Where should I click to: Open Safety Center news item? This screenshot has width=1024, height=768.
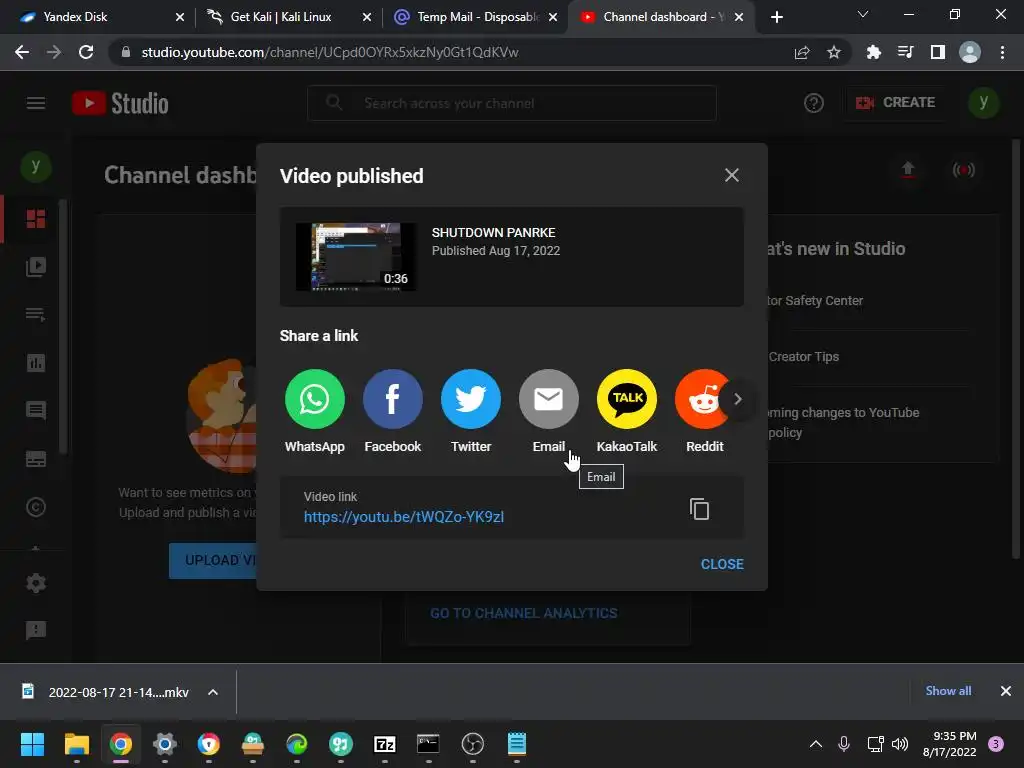coord(815,300)
